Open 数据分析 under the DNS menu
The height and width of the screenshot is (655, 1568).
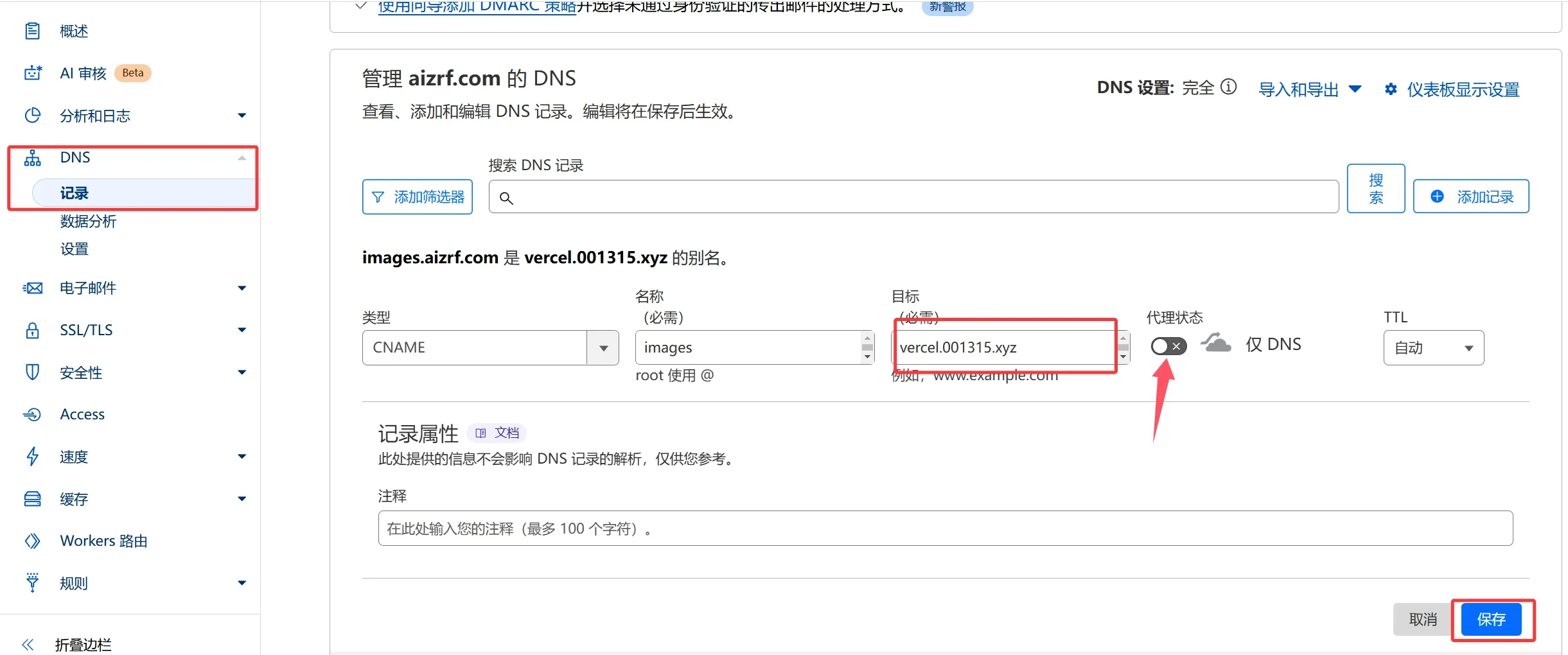[88, 222]
